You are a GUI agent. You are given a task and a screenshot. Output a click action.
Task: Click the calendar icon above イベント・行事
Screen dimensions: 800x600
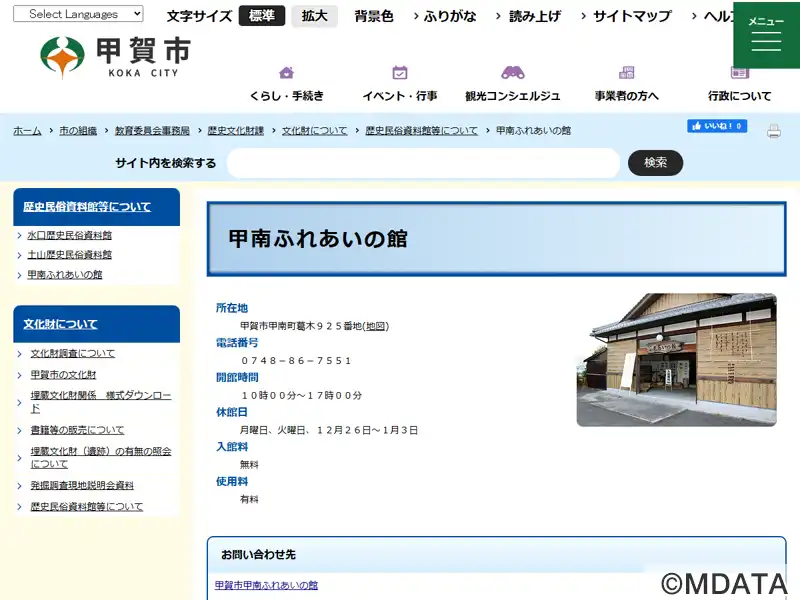coord(399,73)
